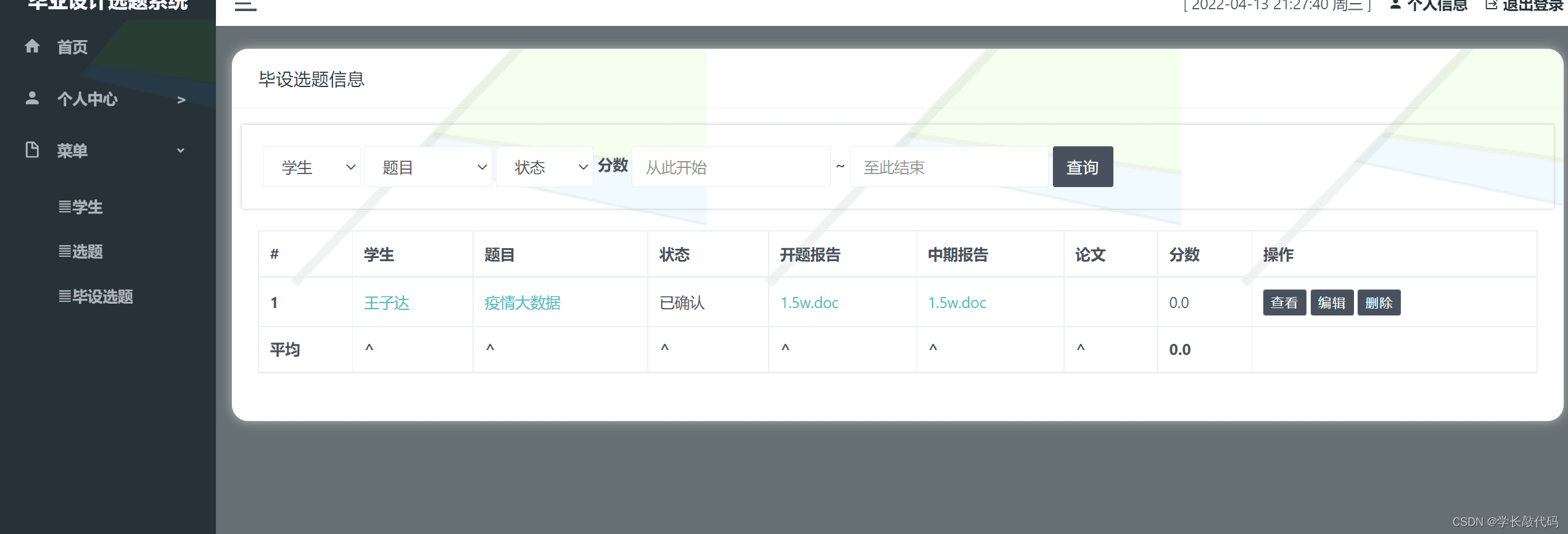
Task: Open the 状态 filter dropdown
Action: pos(544,167)
